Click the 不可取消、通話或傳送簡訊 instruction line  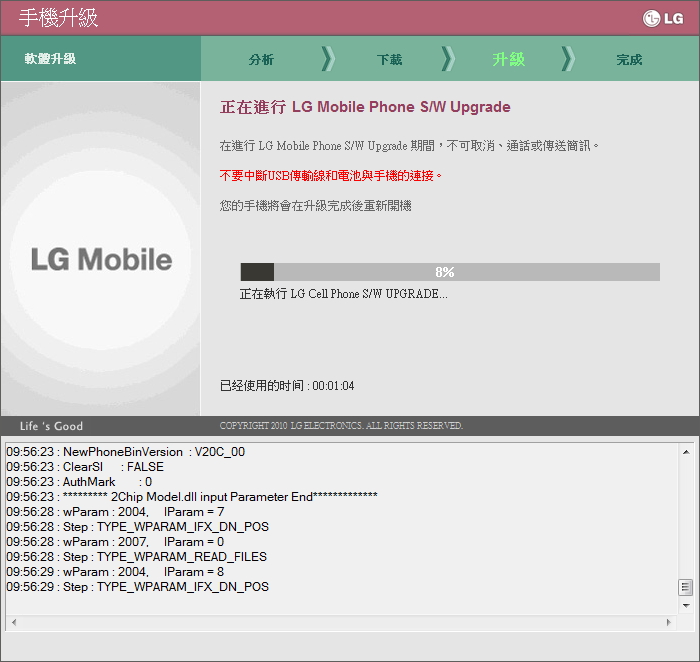coord(409,146)
